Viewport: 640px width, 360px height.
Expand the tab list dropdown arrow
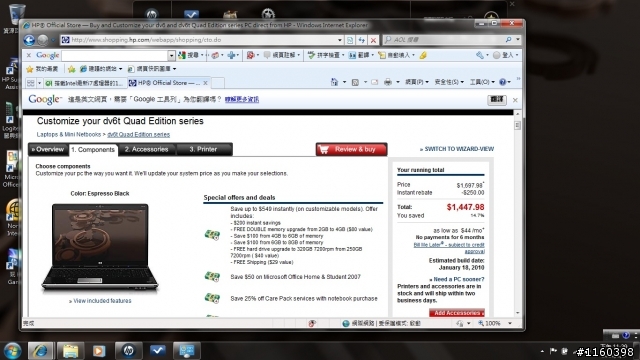pos(40,83)
